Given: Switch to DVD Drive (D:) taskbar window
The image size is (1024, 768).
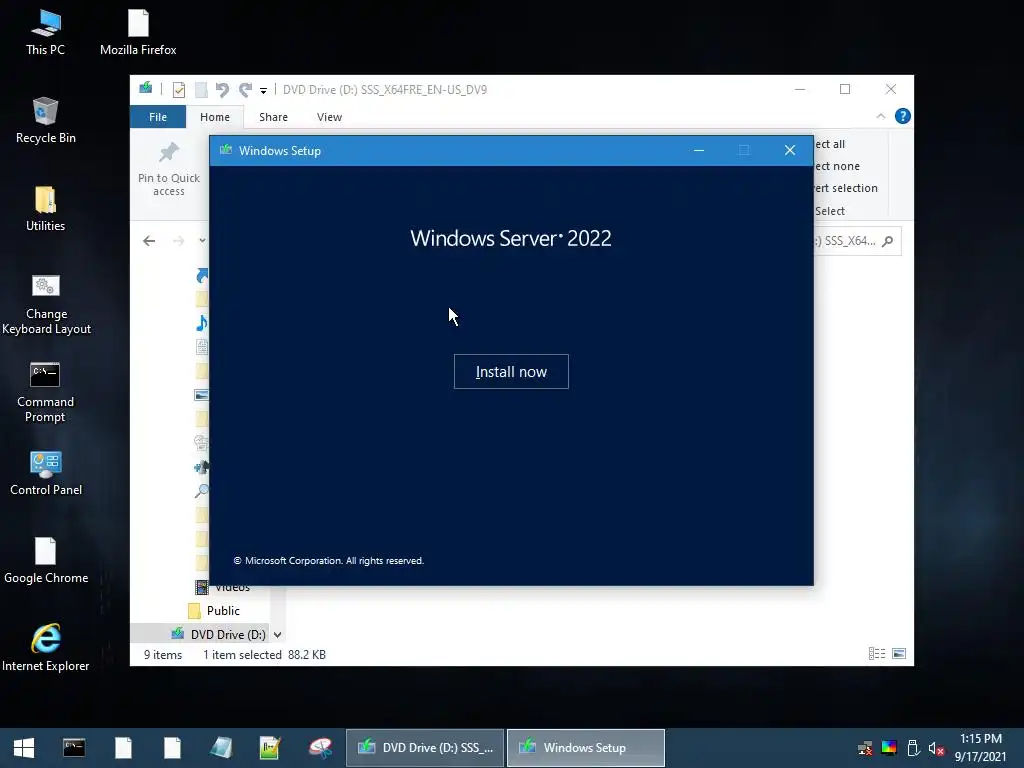Looking at the screenshot, I should point(425,748).
